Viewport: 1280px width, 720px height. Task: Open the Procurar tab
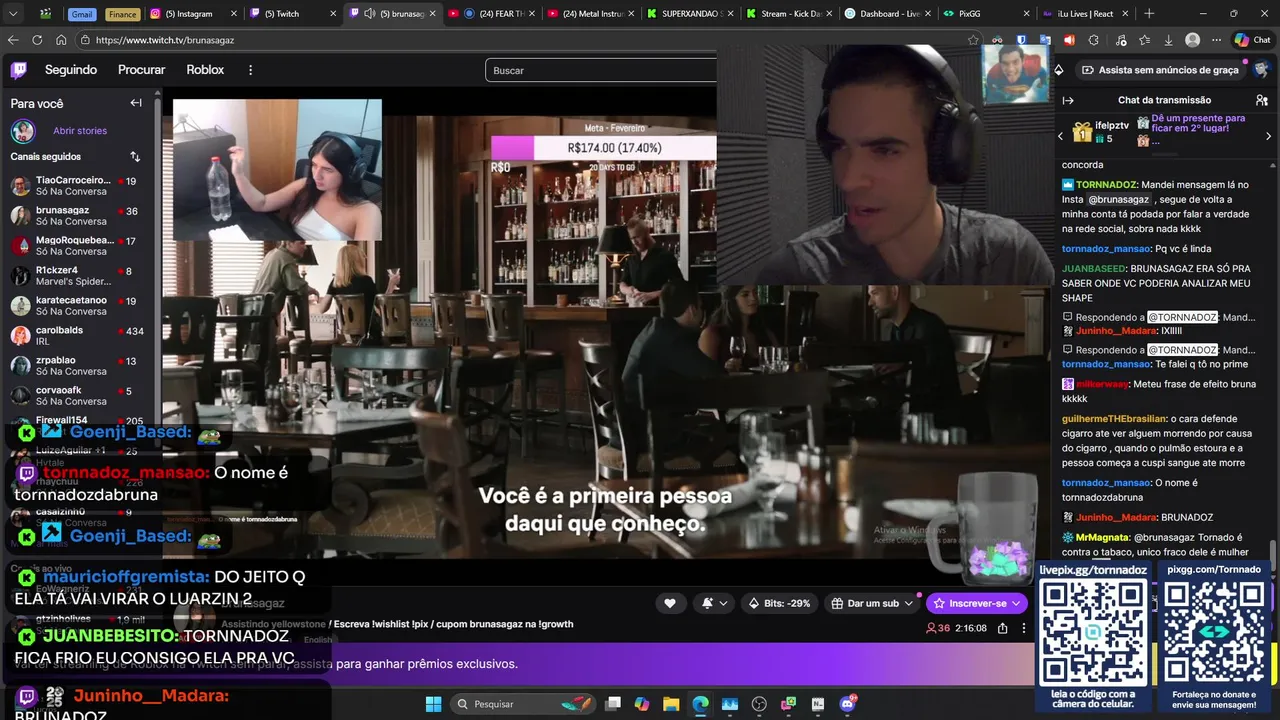(142, 70)
